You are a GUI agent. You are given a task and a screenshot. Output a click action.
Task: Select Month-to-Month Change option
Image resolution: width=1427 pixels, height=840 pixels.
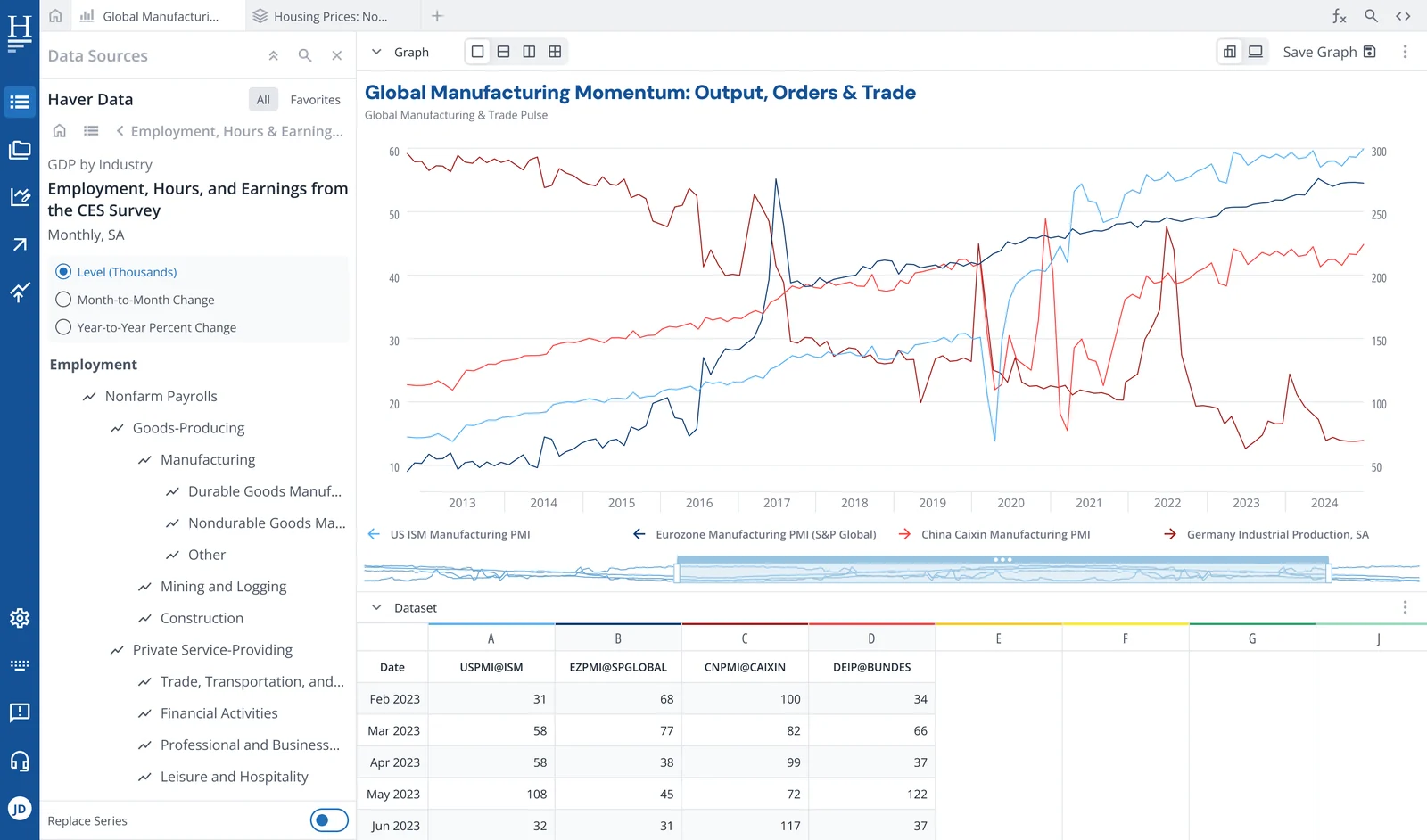tap(63, 299)
